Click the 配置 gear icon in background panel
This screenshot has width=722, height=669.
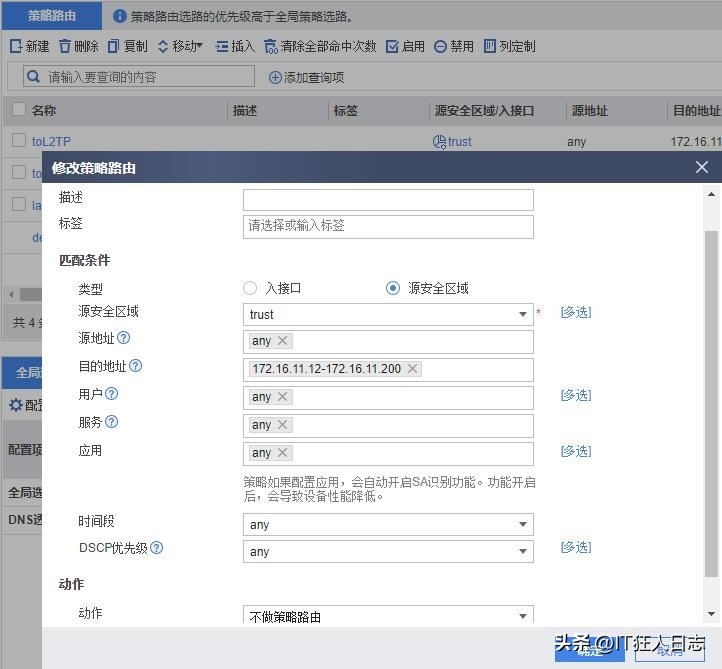point(16,405)
